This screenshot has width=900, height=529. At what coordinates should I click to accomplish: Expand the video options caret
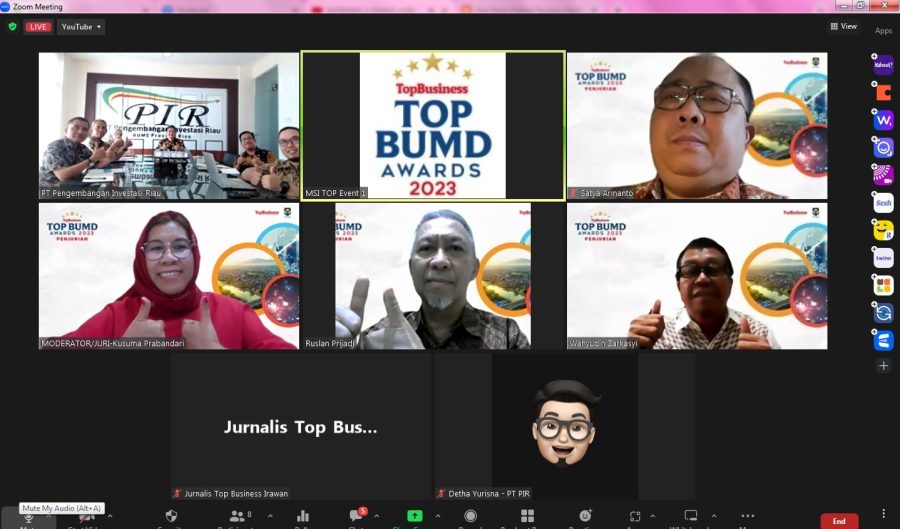click(110, 516)
